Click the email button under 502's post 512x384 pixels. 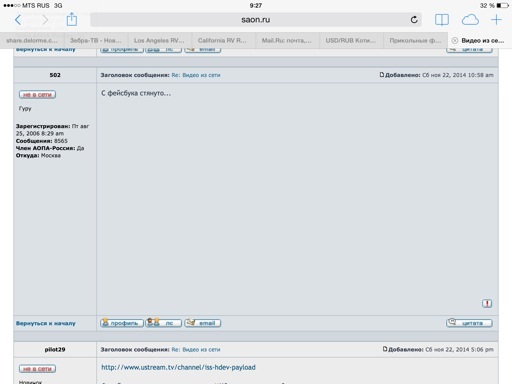[x=203, y=323]
